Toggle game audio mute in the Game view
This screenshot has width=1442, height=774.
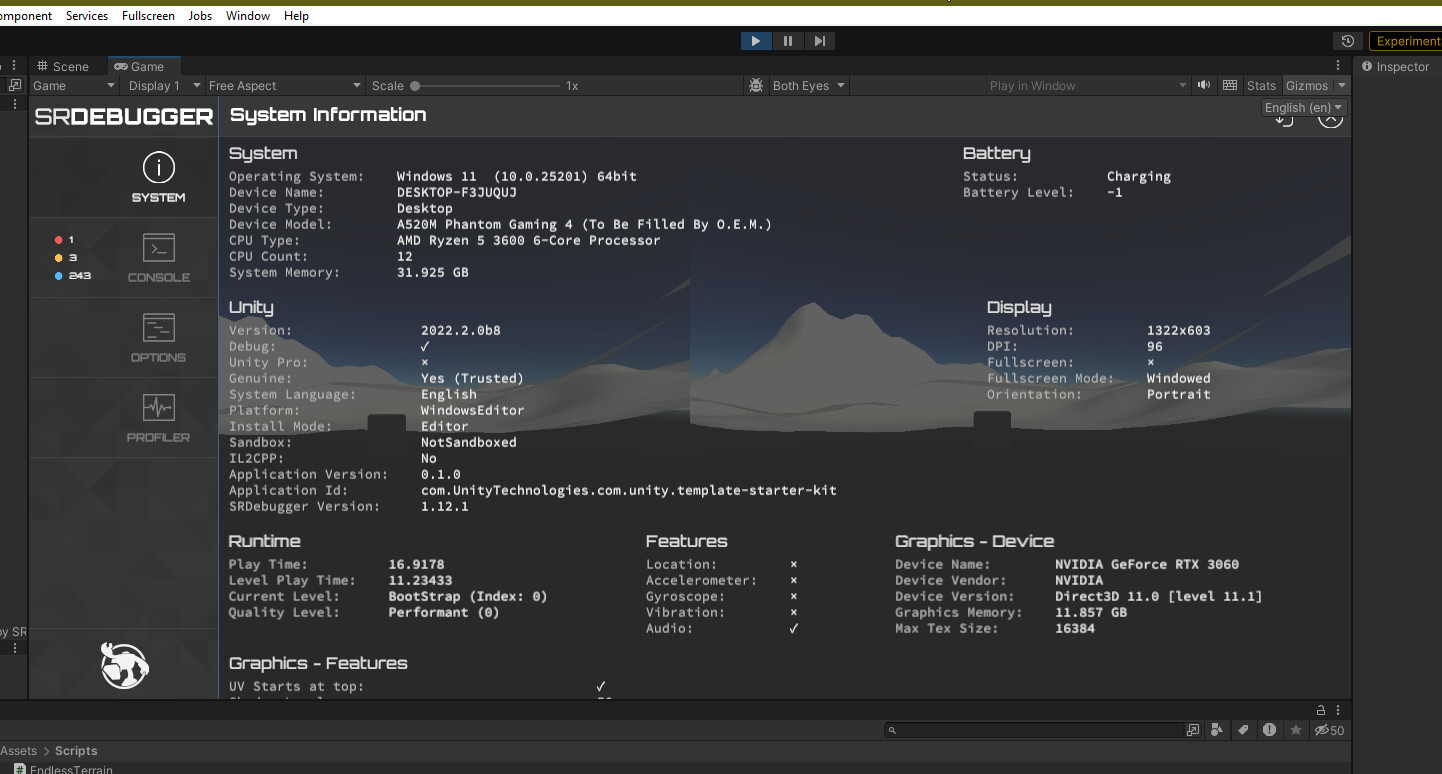[1203, 85]
